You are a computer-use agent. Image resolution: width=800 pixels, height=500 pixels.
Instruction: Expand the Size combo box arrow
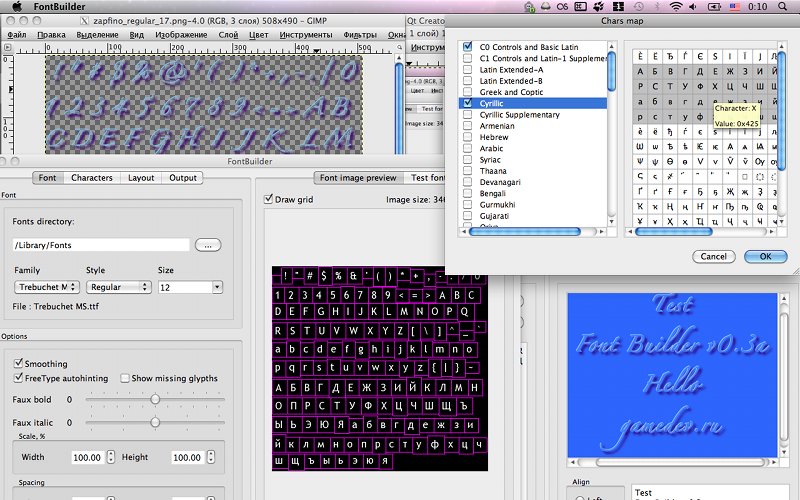pos(217,287)
